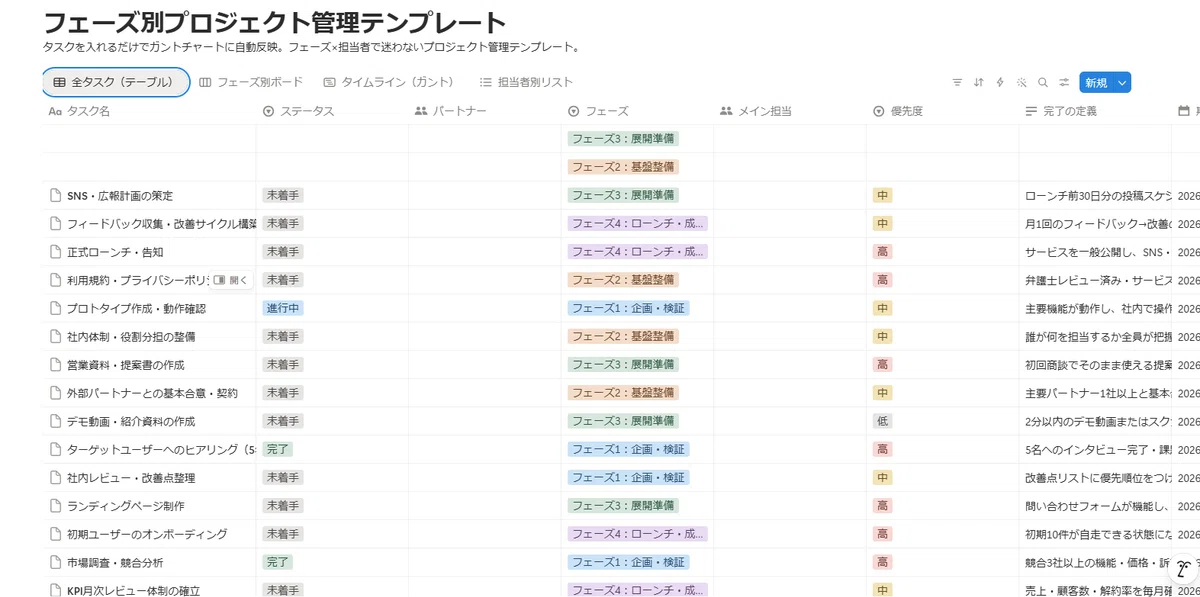Switch to タイムライン(ガント) view tab
Viewport: 1200px width, 597px height.
coord(390,82)
